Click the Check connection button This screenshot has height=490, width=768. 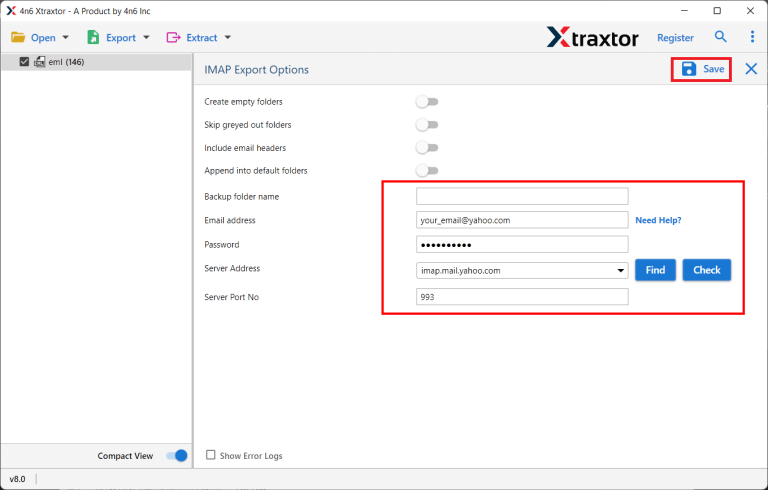[x=707, y=270]
